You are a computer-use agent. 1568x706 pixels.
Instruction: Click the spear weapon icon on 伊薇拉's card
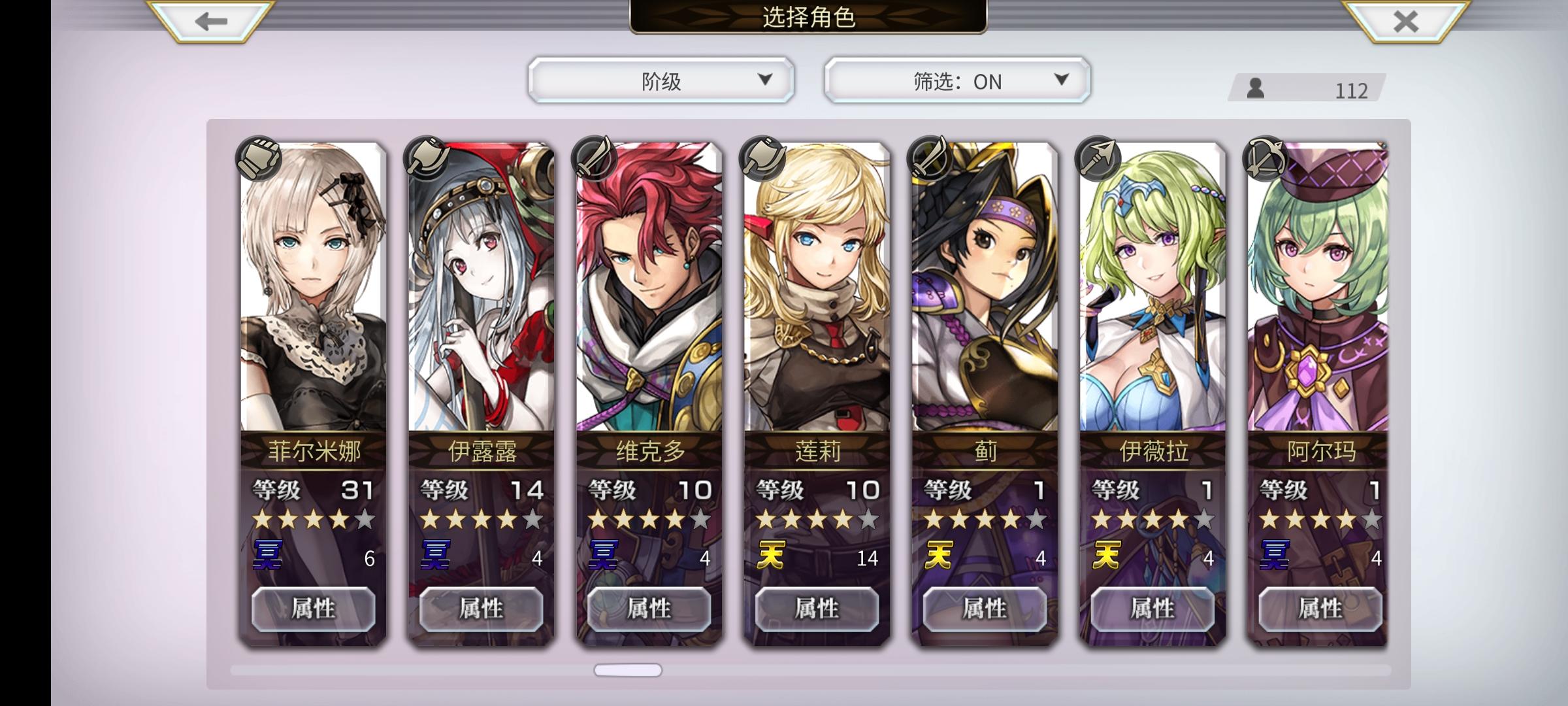click(x=1098, y=158)
